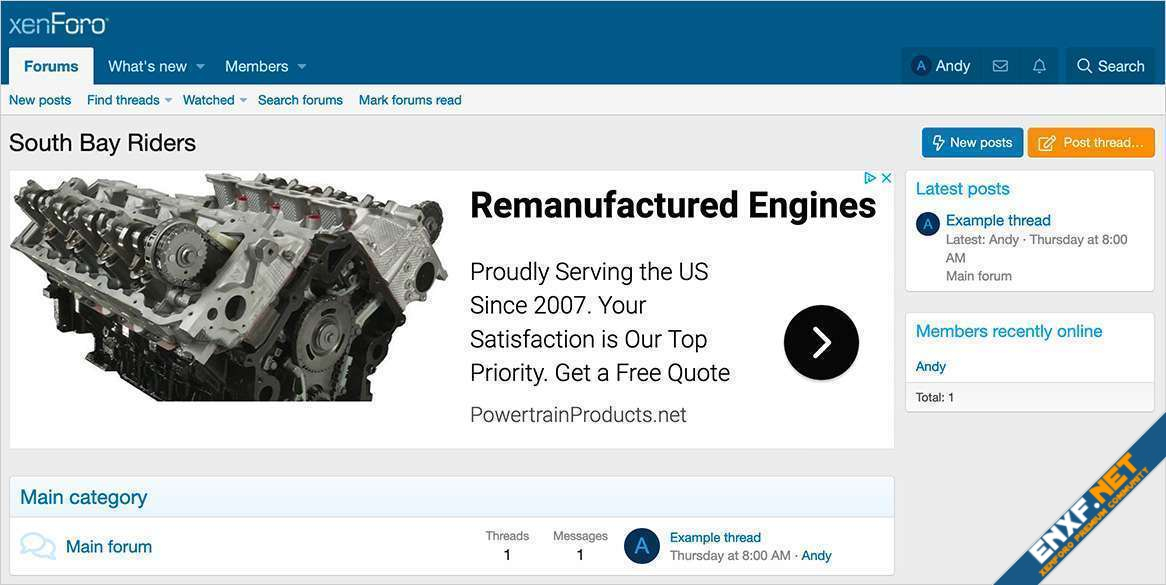Expand the What's new dropdown arrow

click(x=200, y=67)
